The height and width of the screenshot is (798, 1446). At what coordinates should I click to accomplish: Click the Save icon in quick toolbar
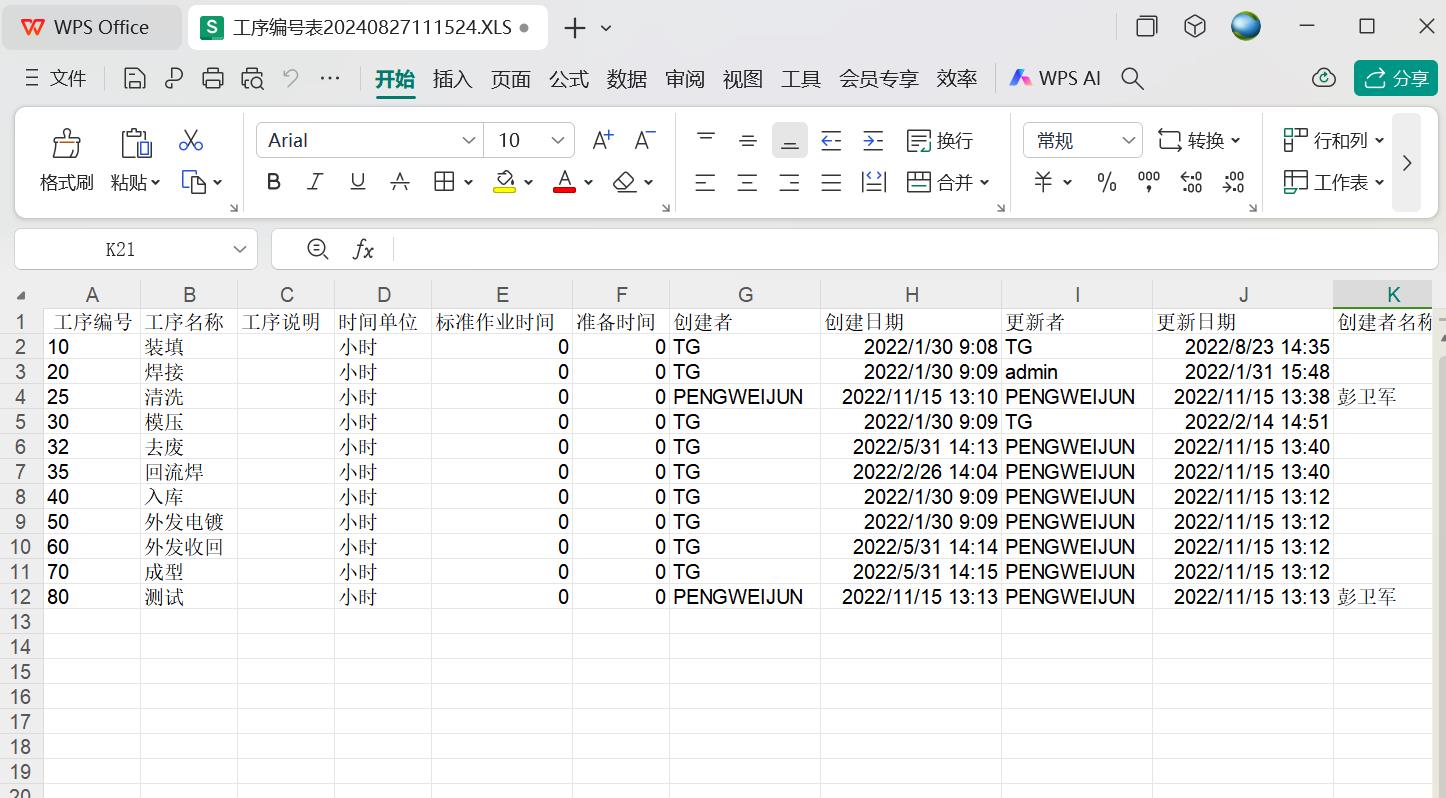tap(135, 78)
